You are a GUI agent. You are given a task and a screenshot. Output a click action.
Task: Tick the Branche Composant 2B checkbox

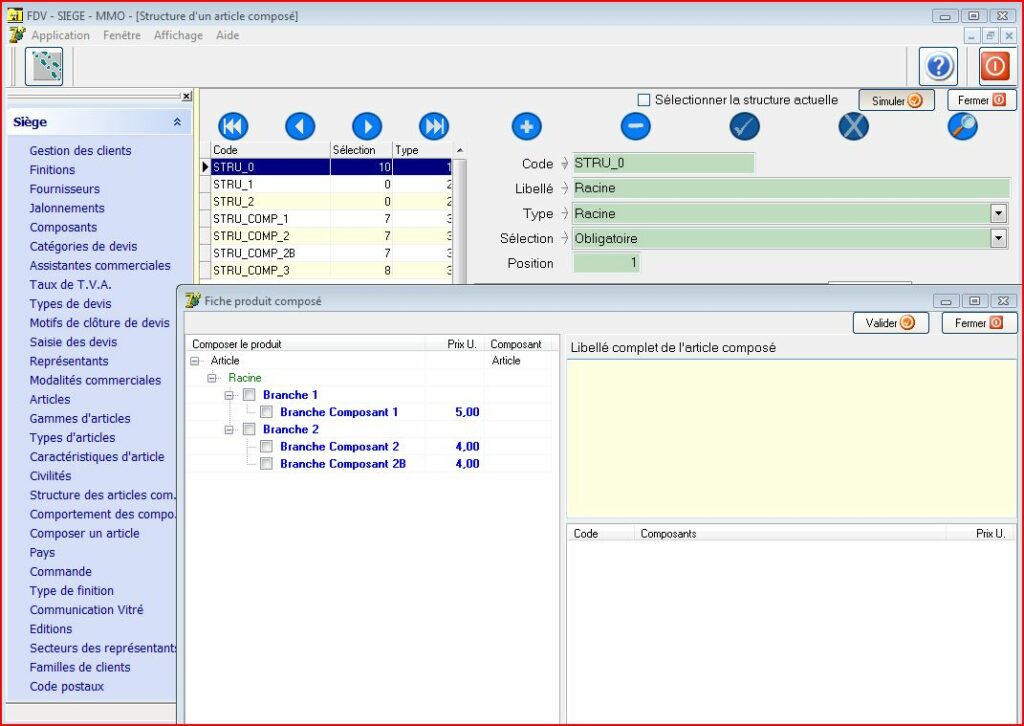coord(266,464)
